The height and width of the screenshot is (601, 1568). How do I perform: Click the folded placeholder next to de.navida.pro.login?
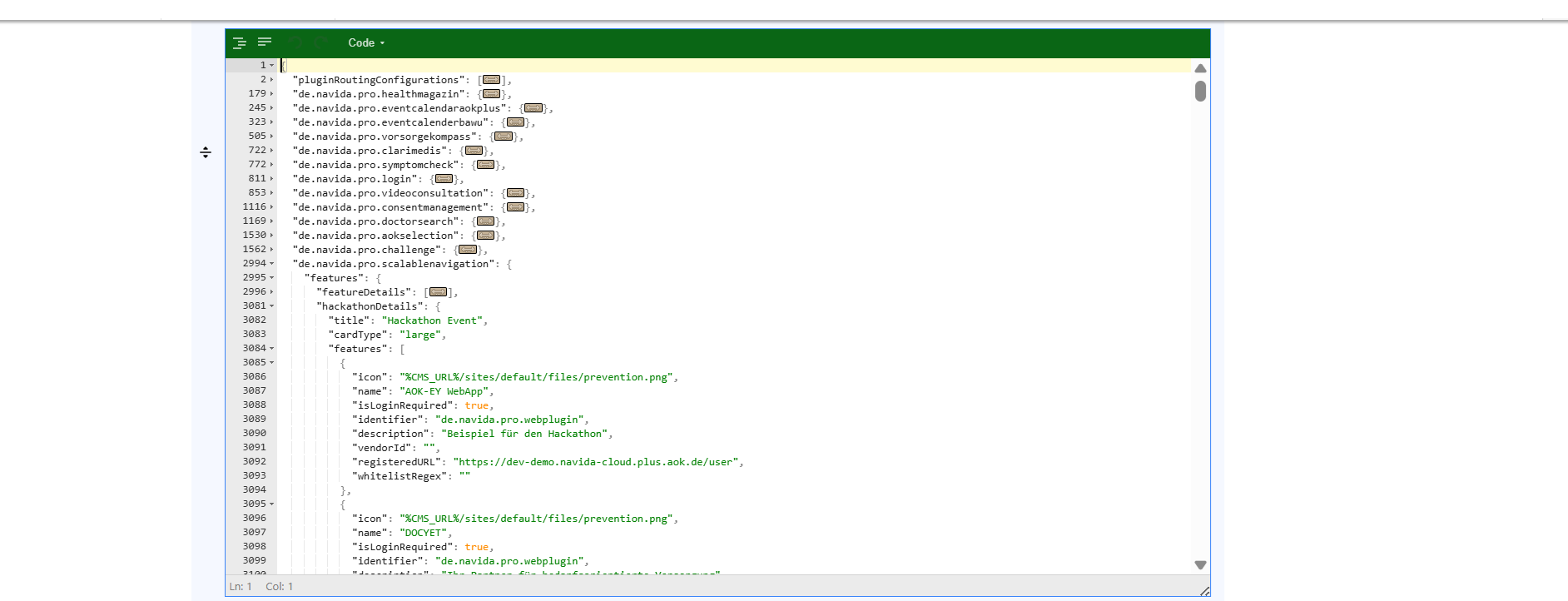click(444, 179)
